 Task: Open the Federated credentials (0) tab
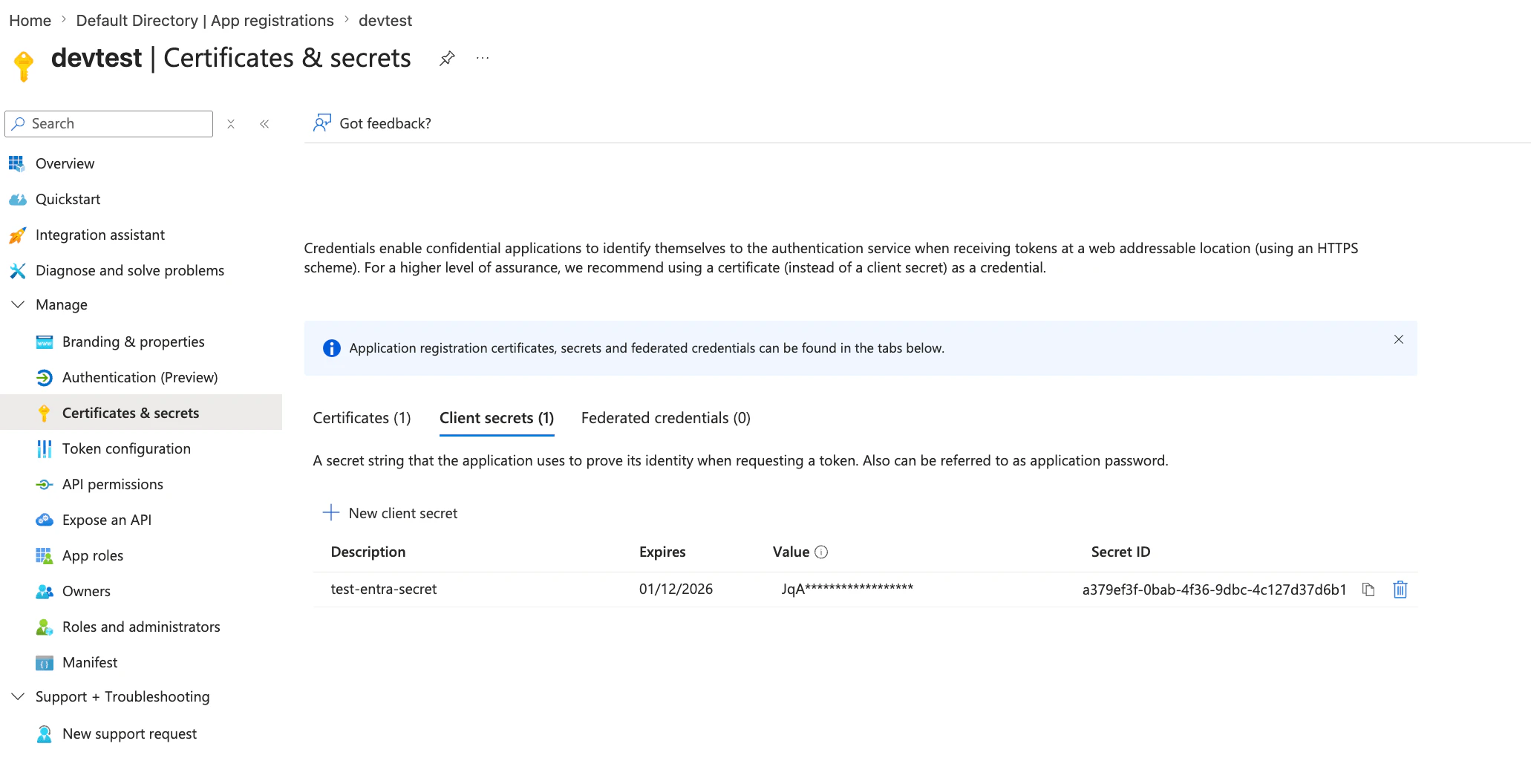pyautogui.click(x=665, y=418)
